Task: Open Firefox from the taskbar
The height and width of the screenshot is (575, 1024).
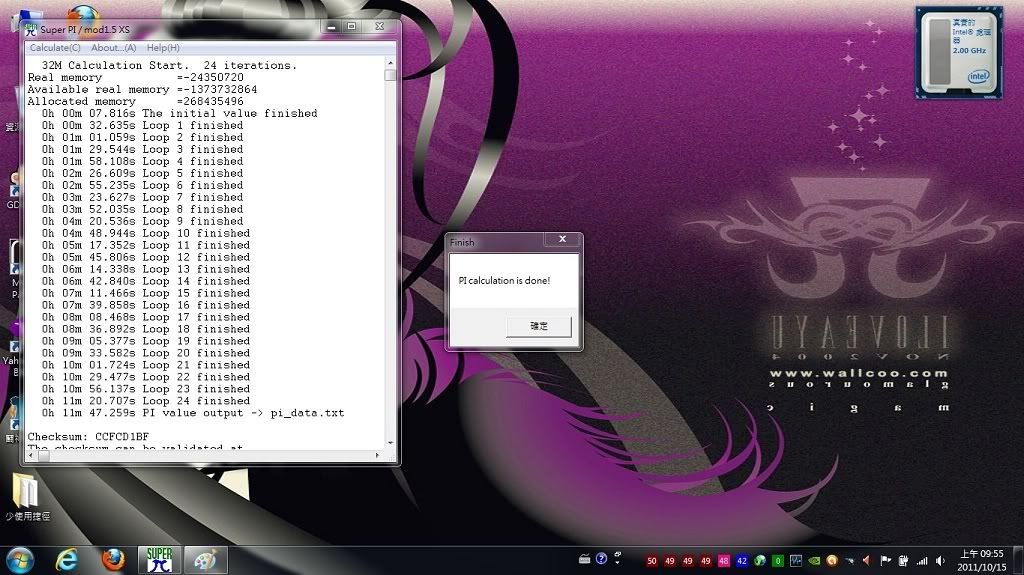Action: tap(113, 559)
